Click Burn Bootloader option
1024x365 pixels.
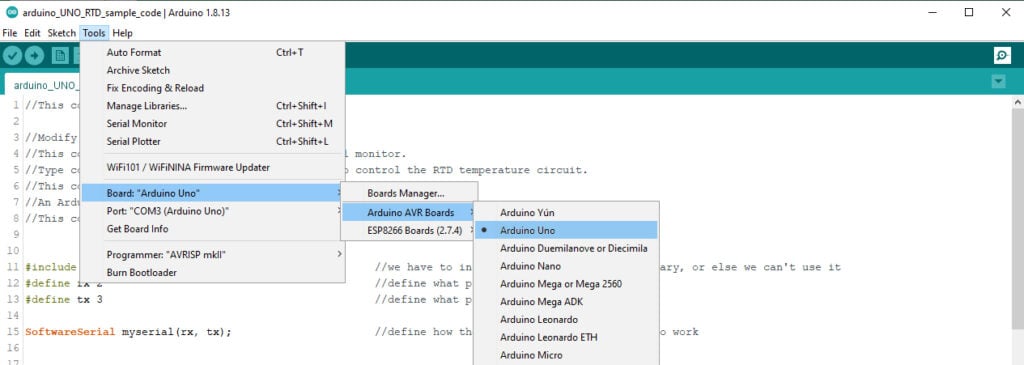212,272
